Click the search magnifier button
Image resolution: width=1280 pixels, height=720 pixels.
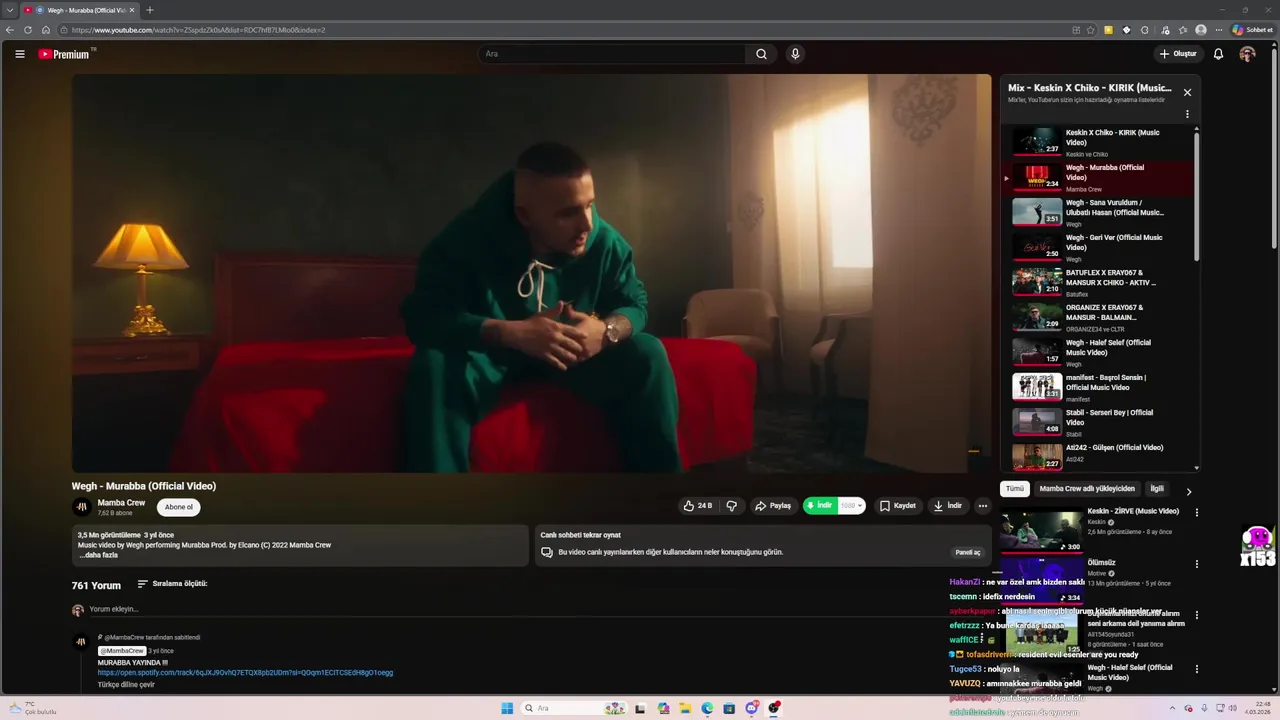click(x=761, y=54)
